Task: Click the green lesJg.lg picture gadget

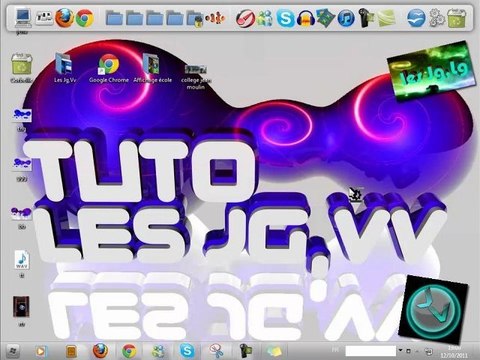Action: 432,70
